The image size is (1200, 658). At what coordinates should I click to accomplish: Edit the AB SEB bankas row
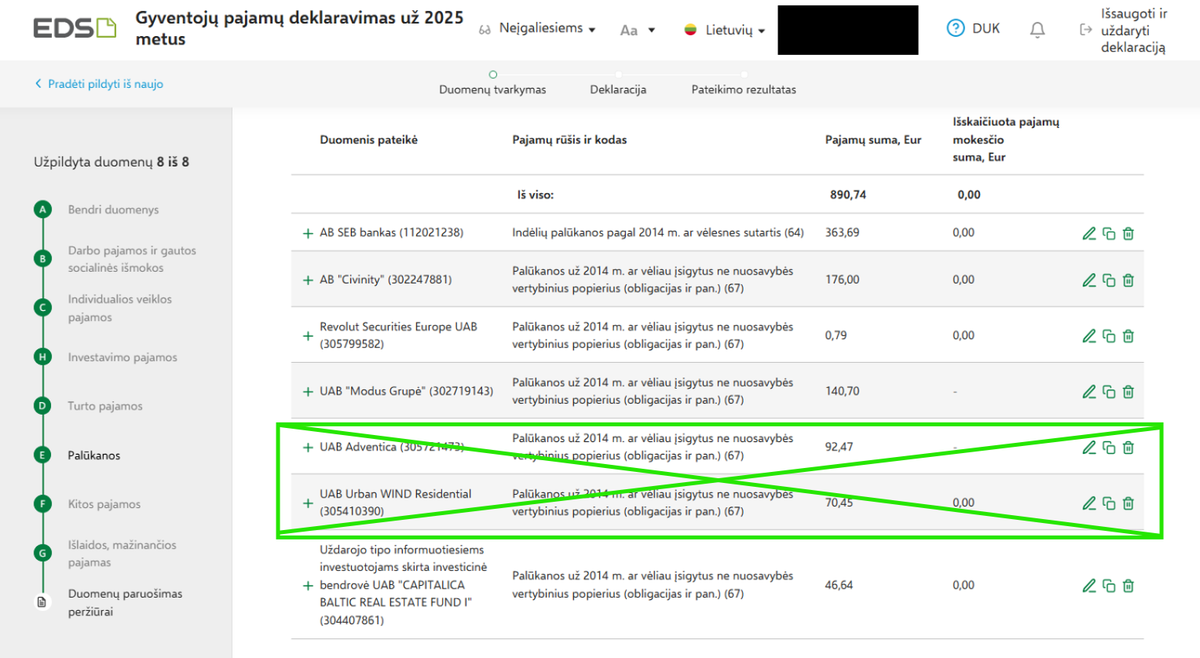pyautogui.click(x=1089, y=234)
